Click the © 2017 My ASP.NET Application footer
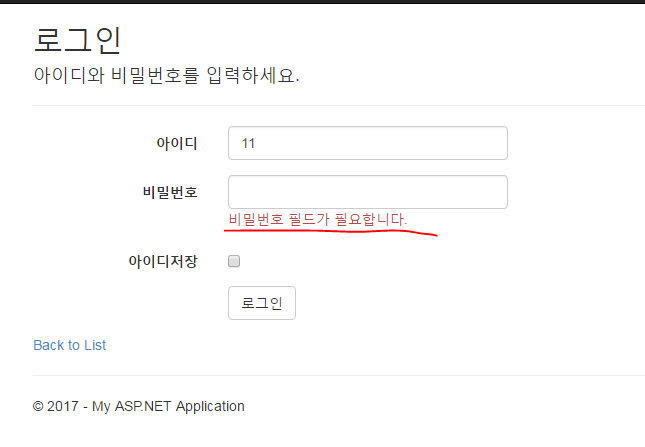Image resolution: width=645 pixels, height=447 pixels. [x=139, y=406]
